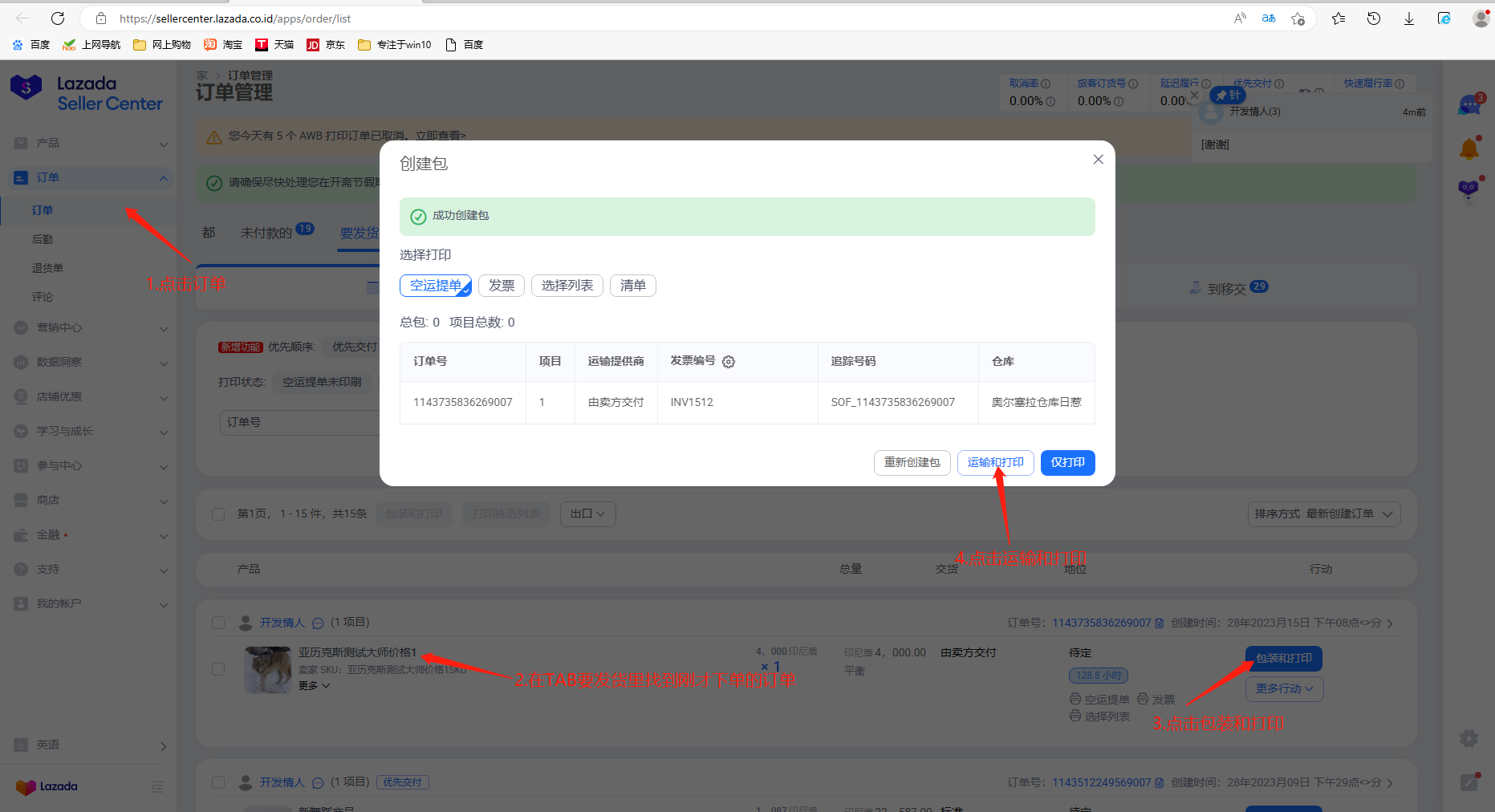Click the wolf product thumbnail
Image resolution: width=1495 pixels, height=812 pixels.
click(268, 669)
